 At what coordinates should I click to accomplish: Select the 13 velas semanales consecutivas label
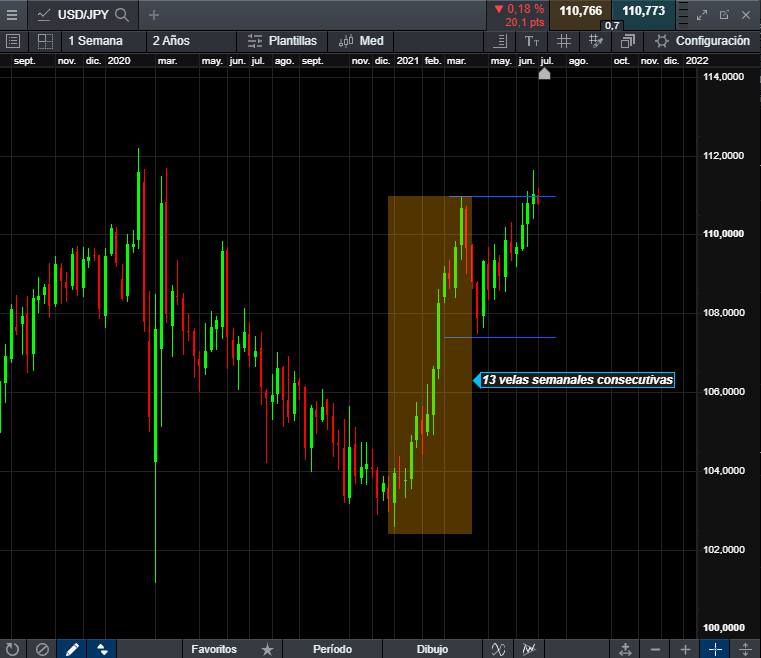coord(577,380)
